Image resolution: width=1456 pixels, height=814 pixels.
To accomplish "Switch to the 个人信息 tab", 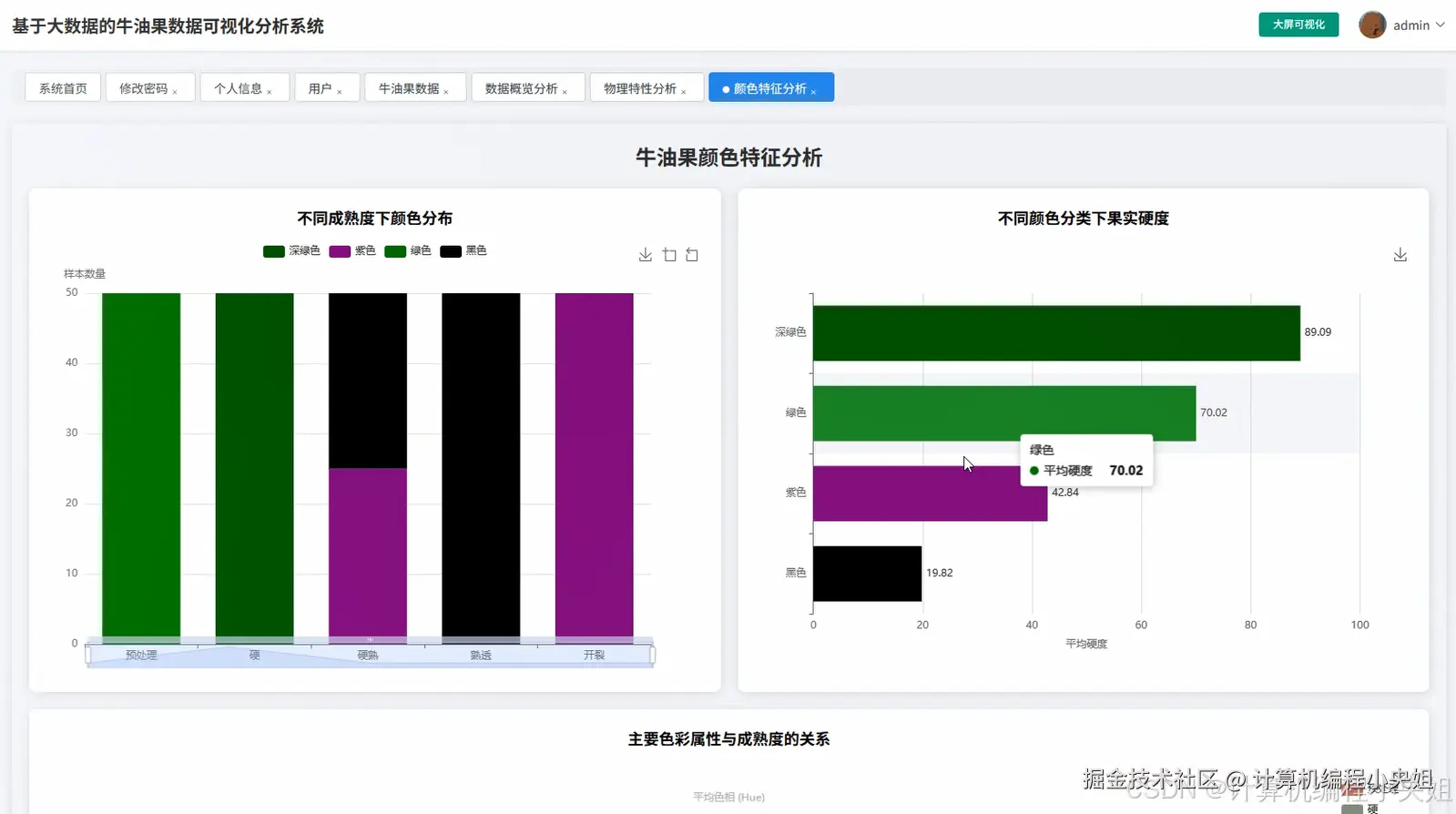I will [x=238, y=88].
